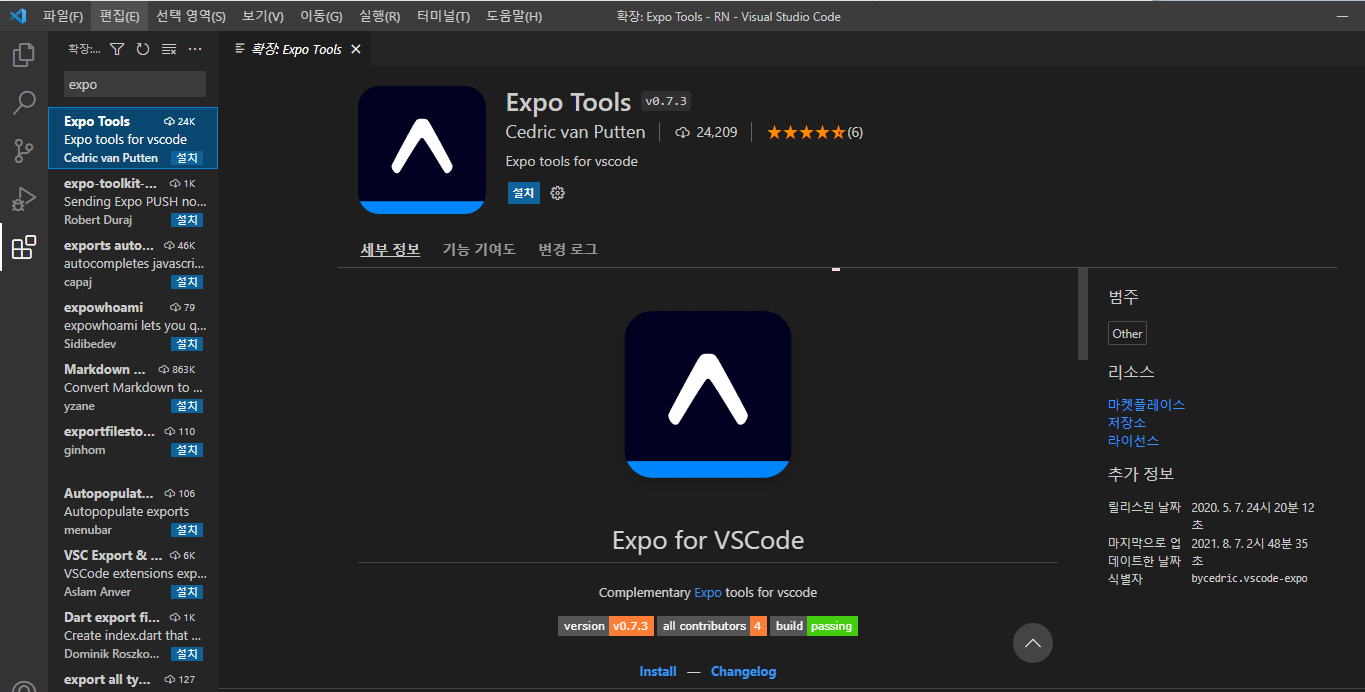Click the version v0.7.3 badge in readme
This screenshot has height=692, width=1365.
[x=605, y=626]
